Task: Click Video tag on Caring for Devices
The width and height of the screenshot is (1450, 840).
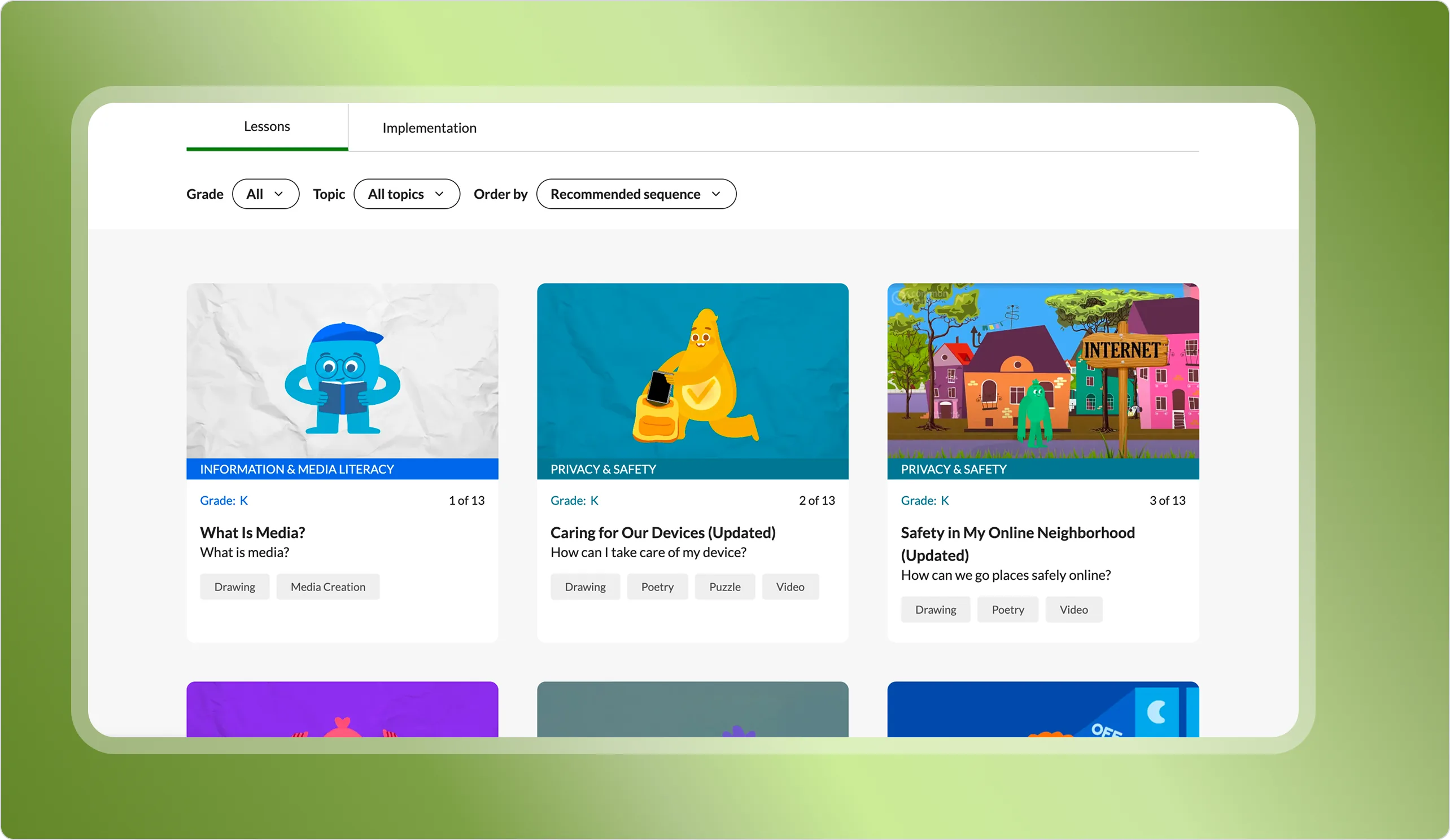Action: 789,587
